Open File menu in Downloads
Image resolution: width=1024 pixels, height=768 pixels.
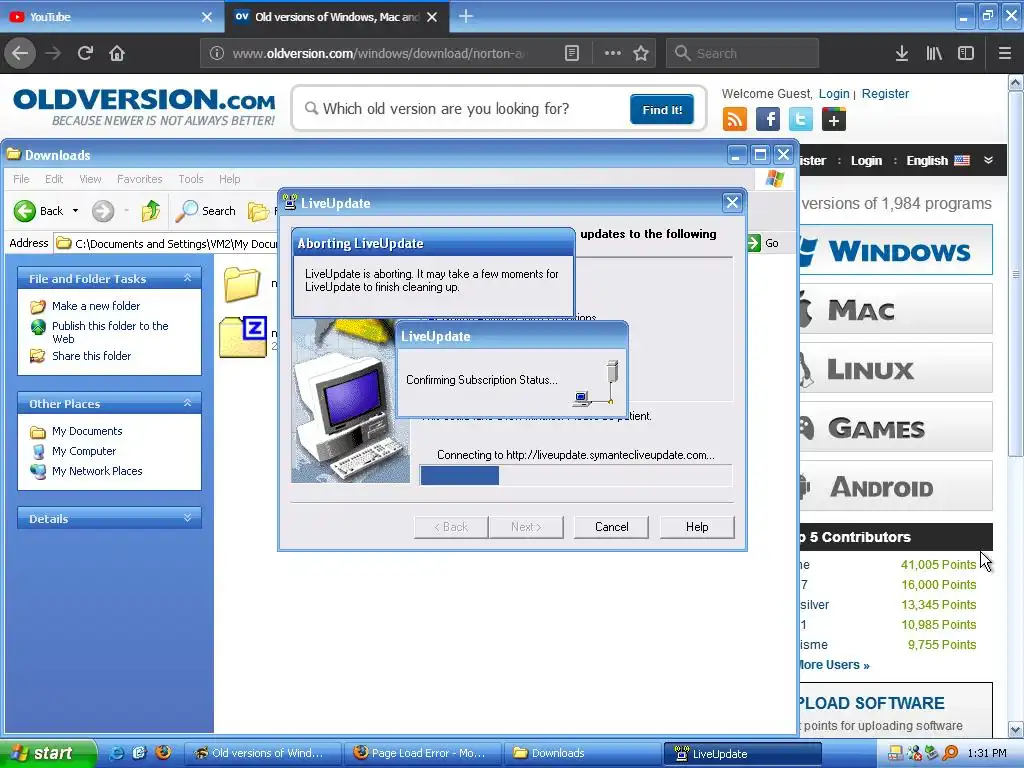pos(21,179)
